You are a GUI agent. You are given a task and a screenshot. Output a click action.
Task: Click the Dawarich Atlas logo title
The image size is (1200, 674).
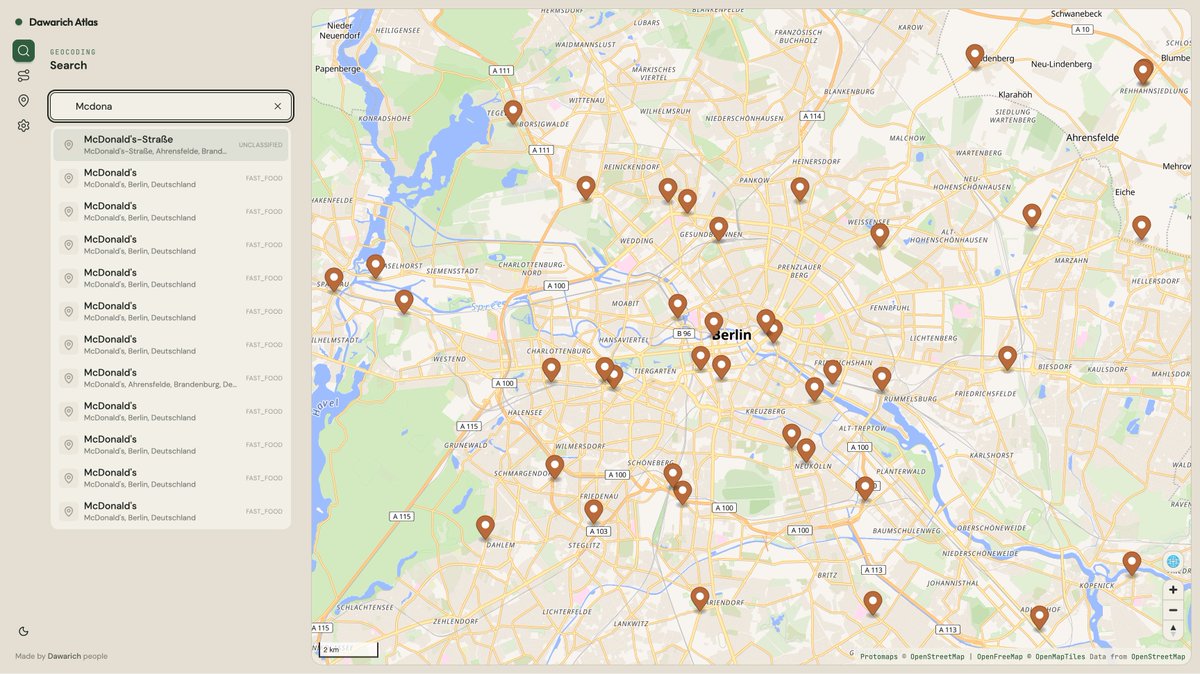point(63,22)
